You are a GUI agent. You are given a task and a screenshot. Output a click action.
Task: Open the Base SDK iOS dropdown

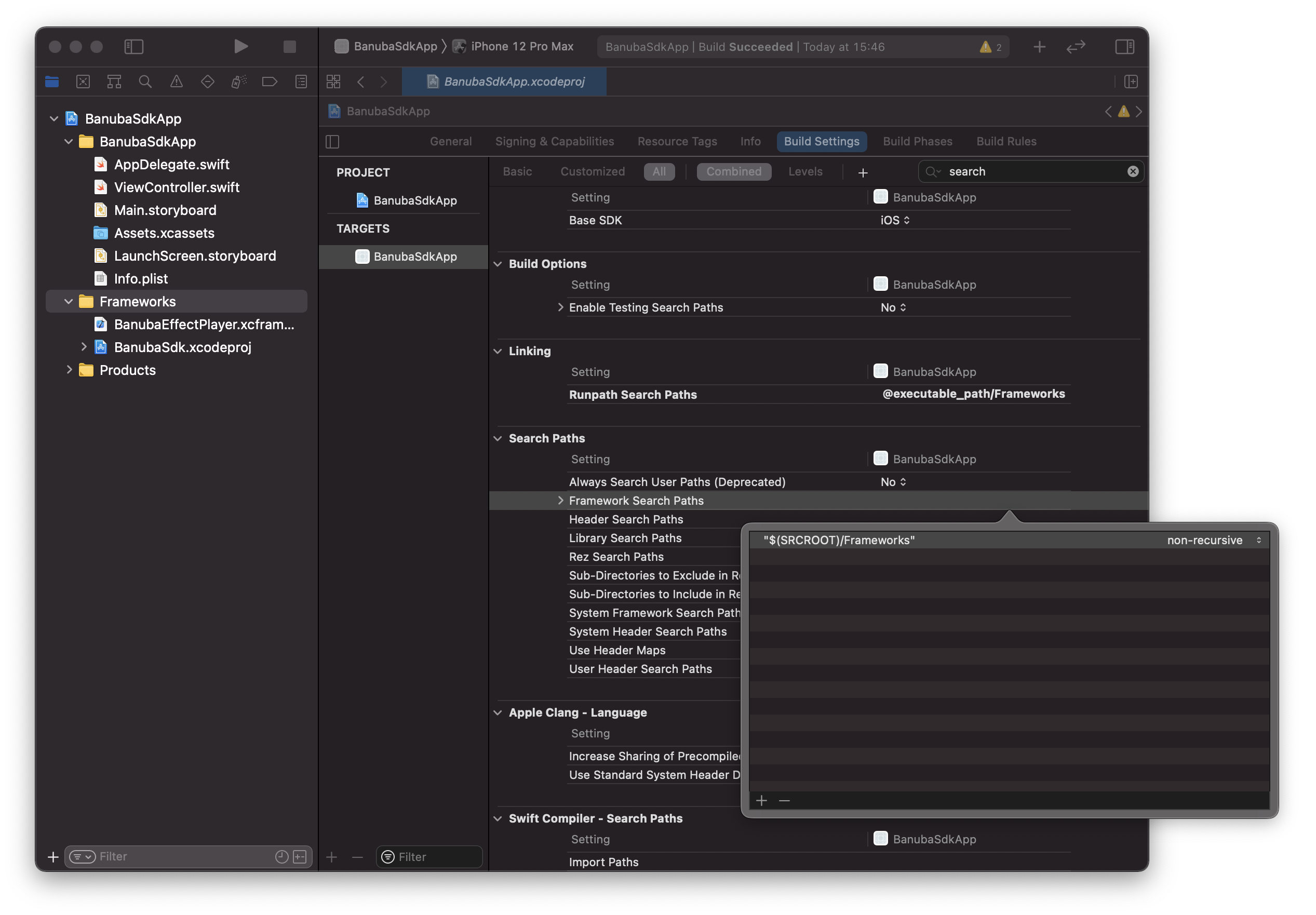click(x=895, y=220)
